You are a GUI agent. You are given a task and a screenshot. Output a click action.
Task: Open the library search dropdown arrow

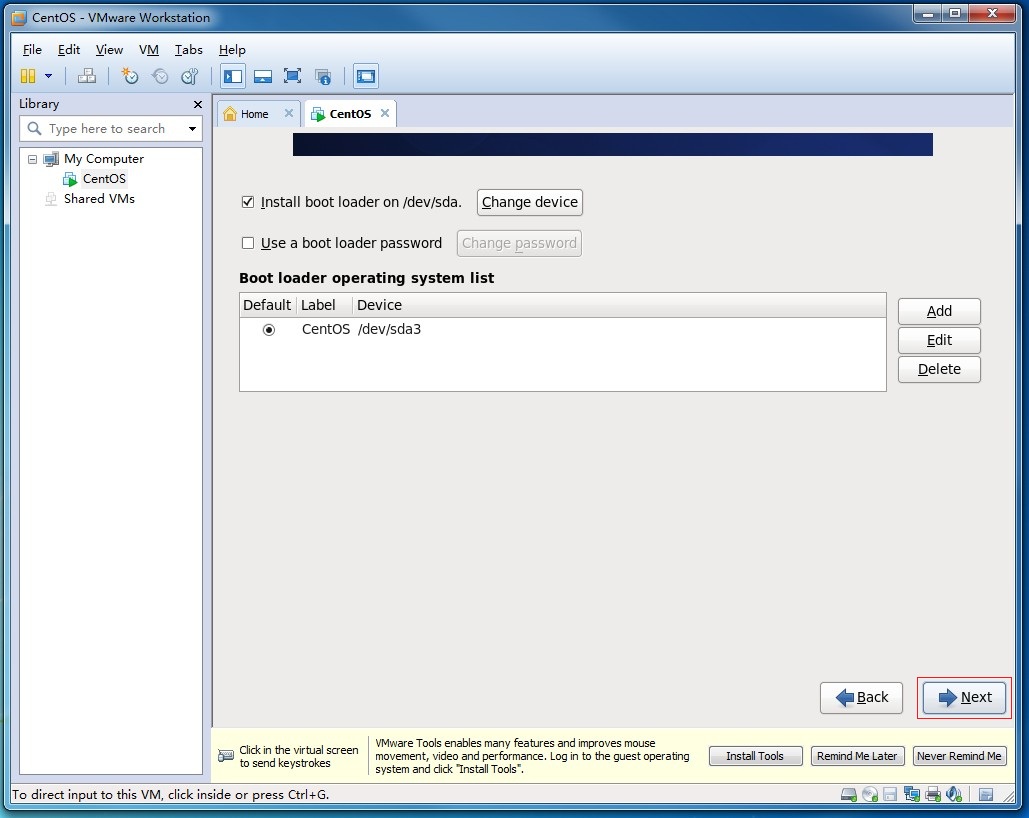point(192,129)
